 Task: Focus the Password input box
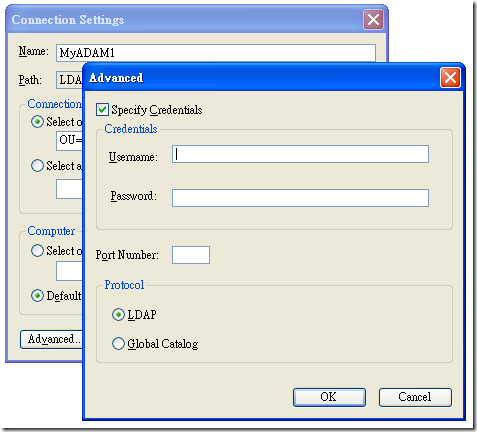[300, 198]
